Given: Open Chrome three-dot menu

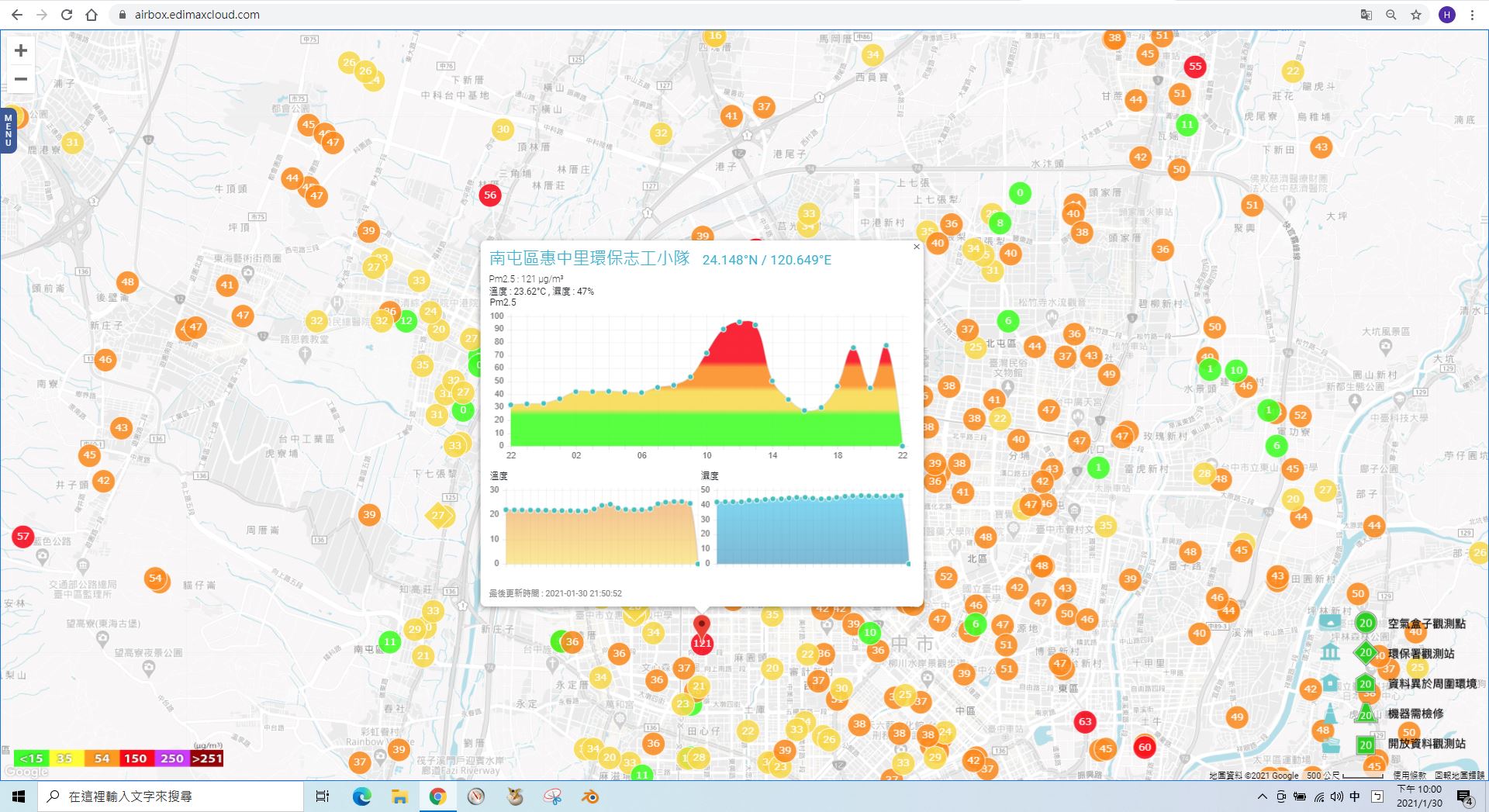Looking at the screenshot, I should [x=1472, y=15].
